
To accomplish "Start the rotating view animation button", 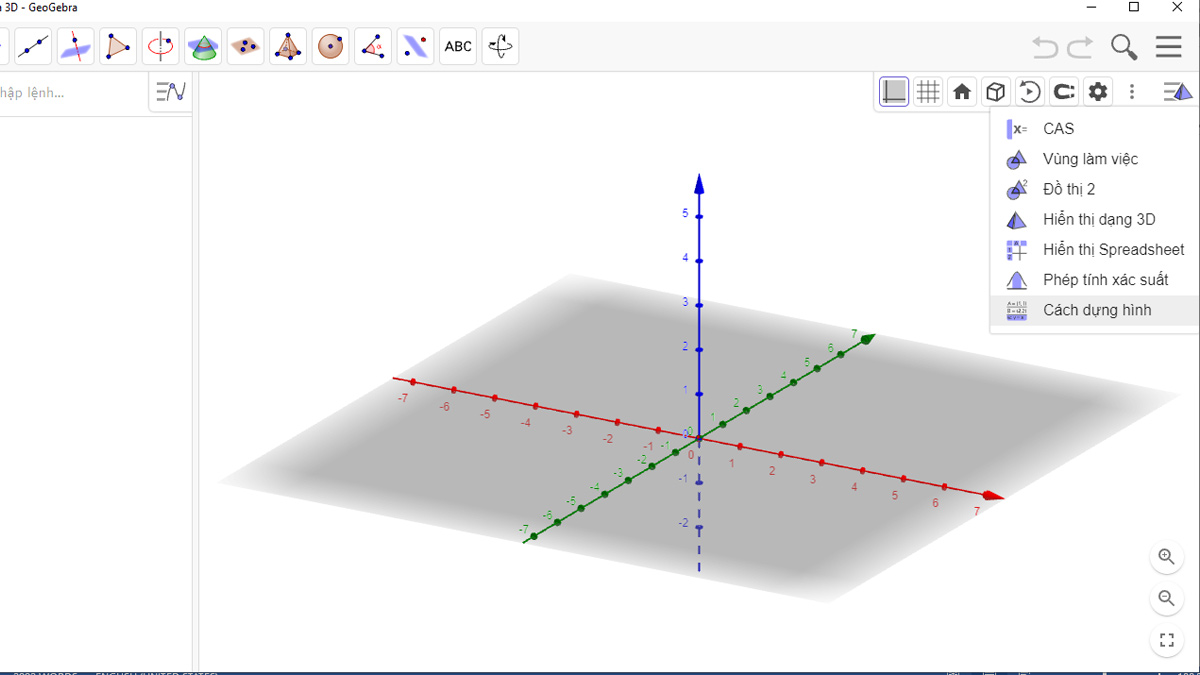I will (1029, 92).
